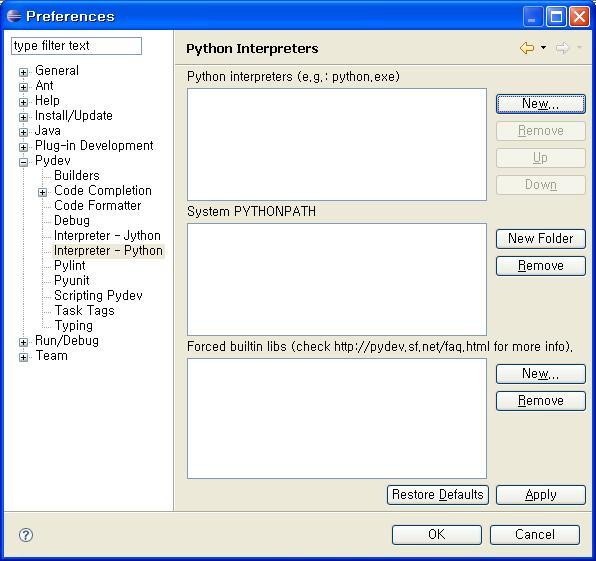Expand the Plug-in Development node
This screenshot has width=596, height=561.
23,147
